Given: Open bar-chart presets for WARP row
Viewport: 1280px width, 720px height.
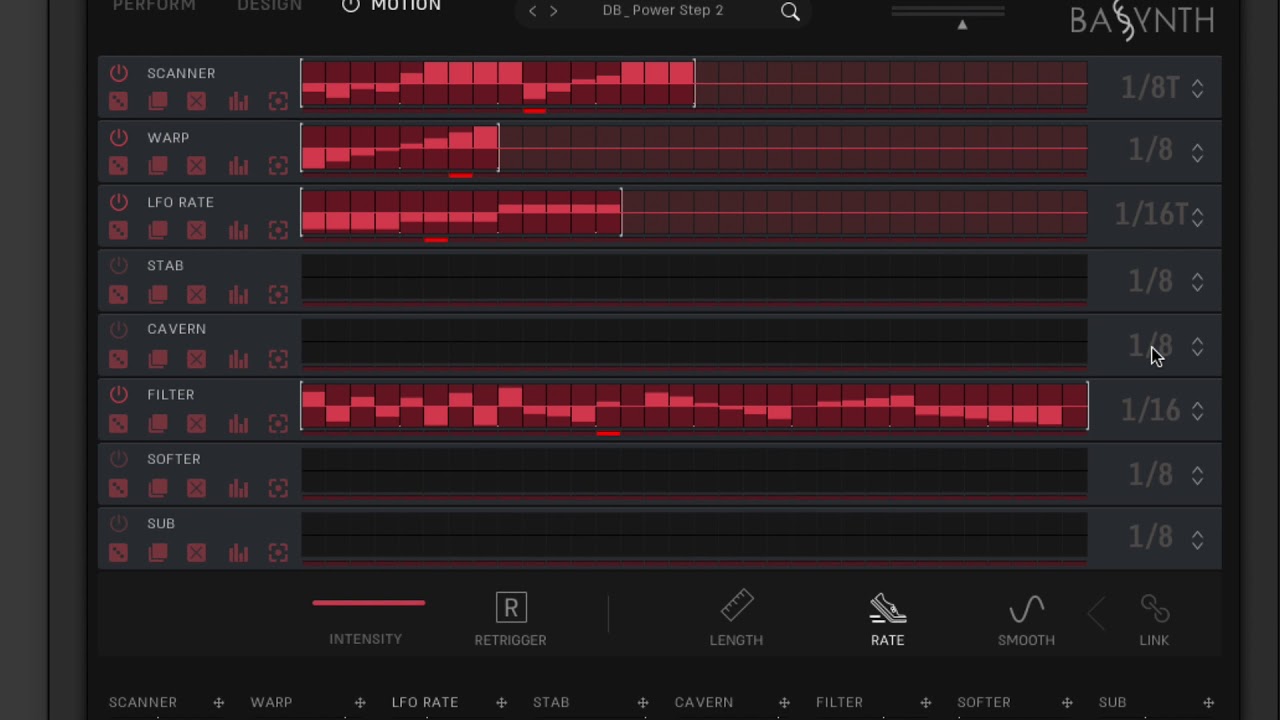Looking at the screenshot, I should (238, 165).
